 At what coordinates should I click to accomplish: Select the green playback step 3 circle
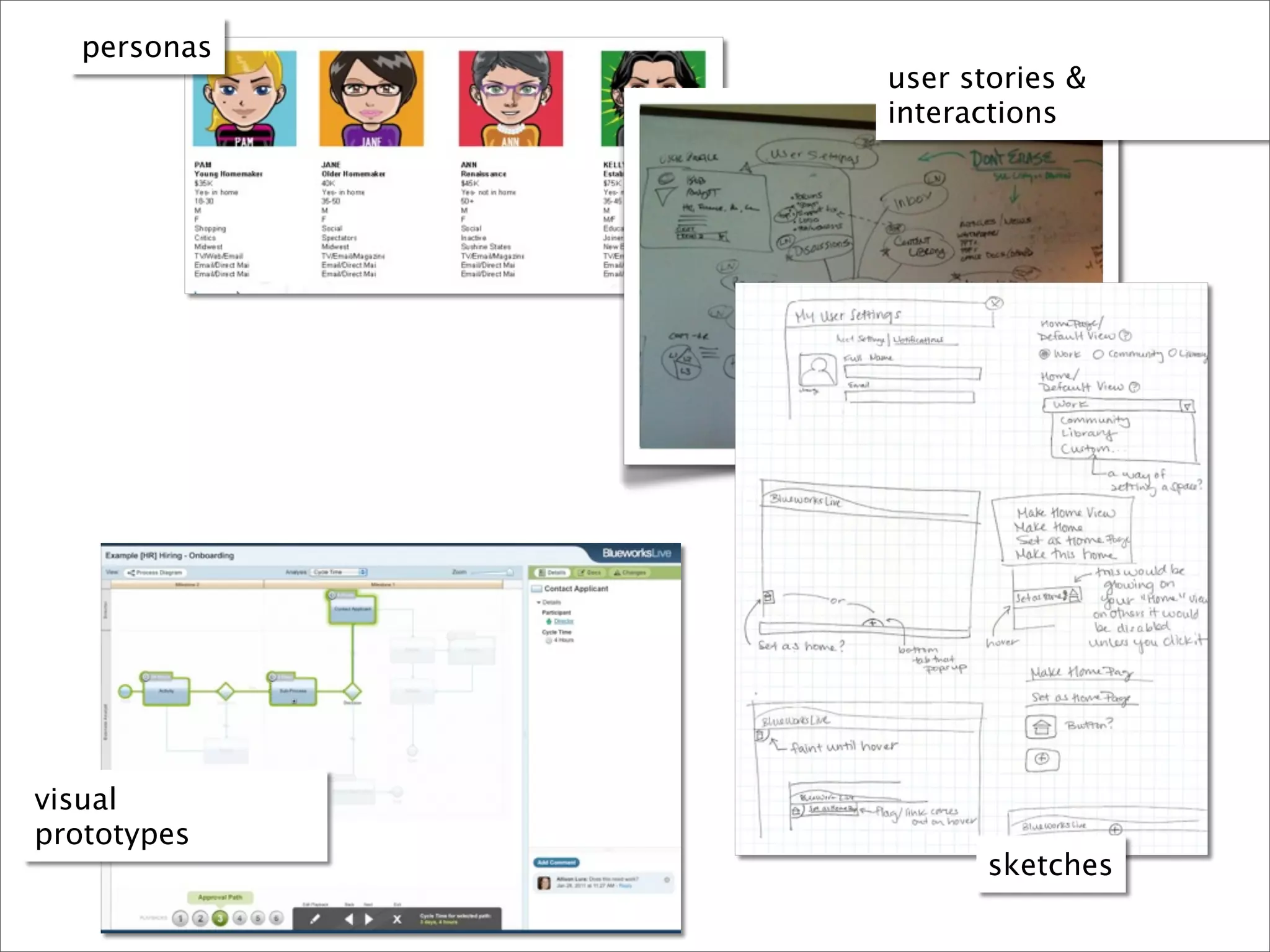click(x=220, y=918)
